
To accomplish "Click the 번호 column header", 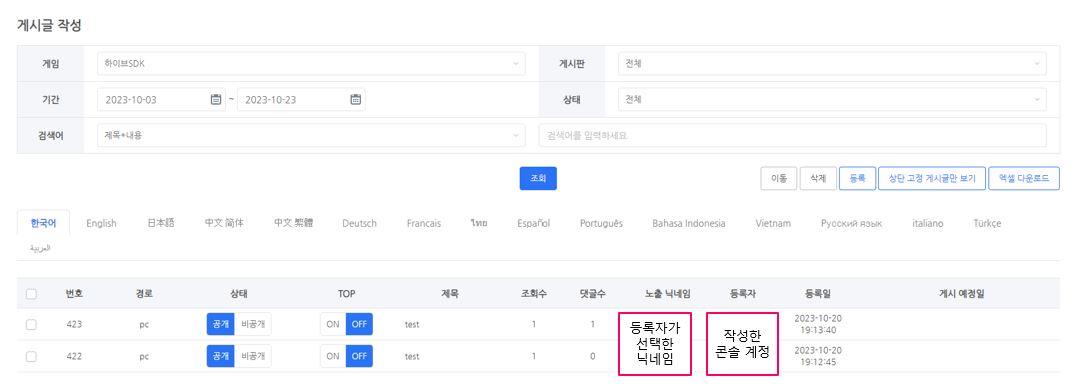I will (x=74, y=294).
